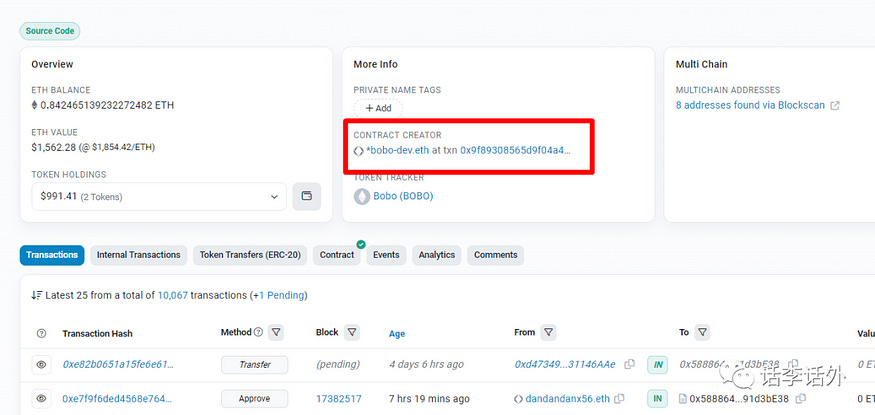Viewport: 875px width, 415px height.
Task: Preview transaction 0xe82b0651a15fe6e61
Action: (41, 365)
